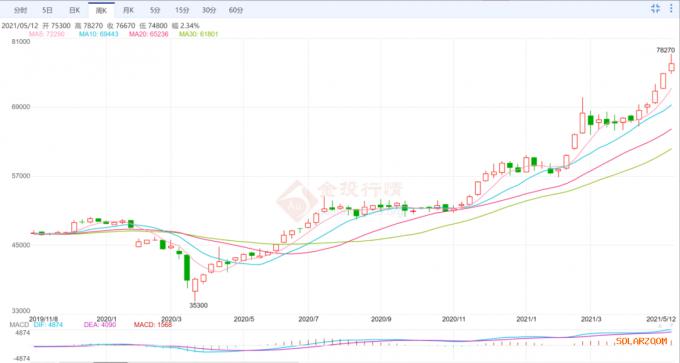The image size is (680, 363).
Task: Click the MA30 moving average legend label
Action: pos(199,34)
